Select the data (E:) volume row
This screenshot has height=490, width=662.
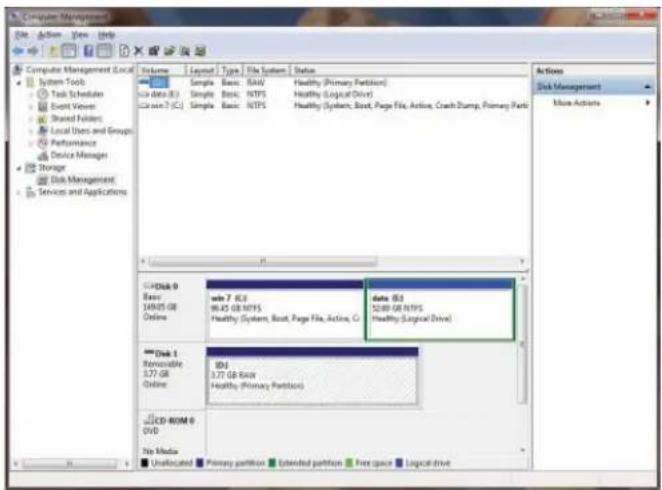(333, 94)
